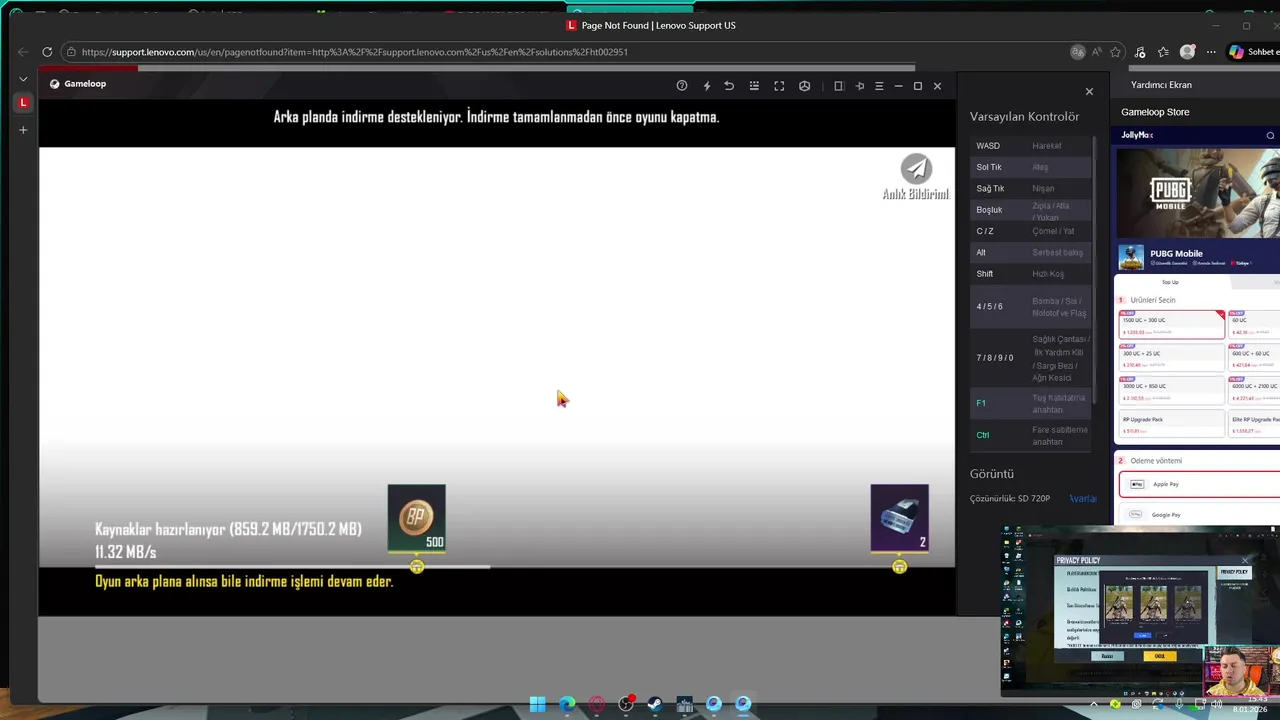Toggle the side panel layout icon
1280x720 pixels.
tap(839, 86)
